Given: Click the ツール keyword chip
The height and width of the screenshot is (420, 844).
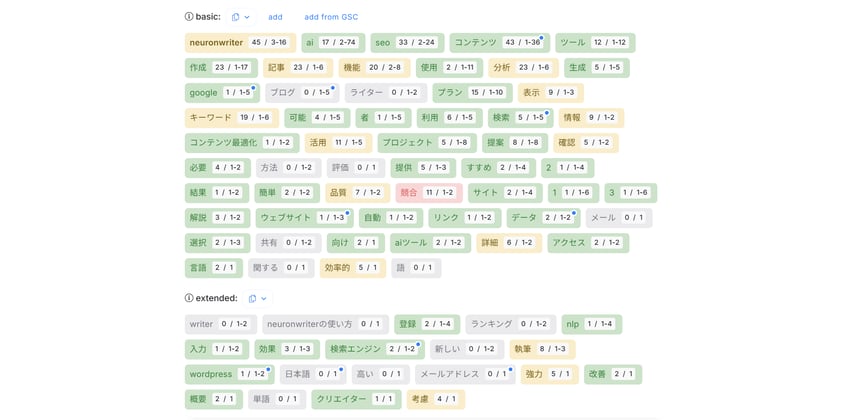Looking at the screenshot, I should 595,43.
